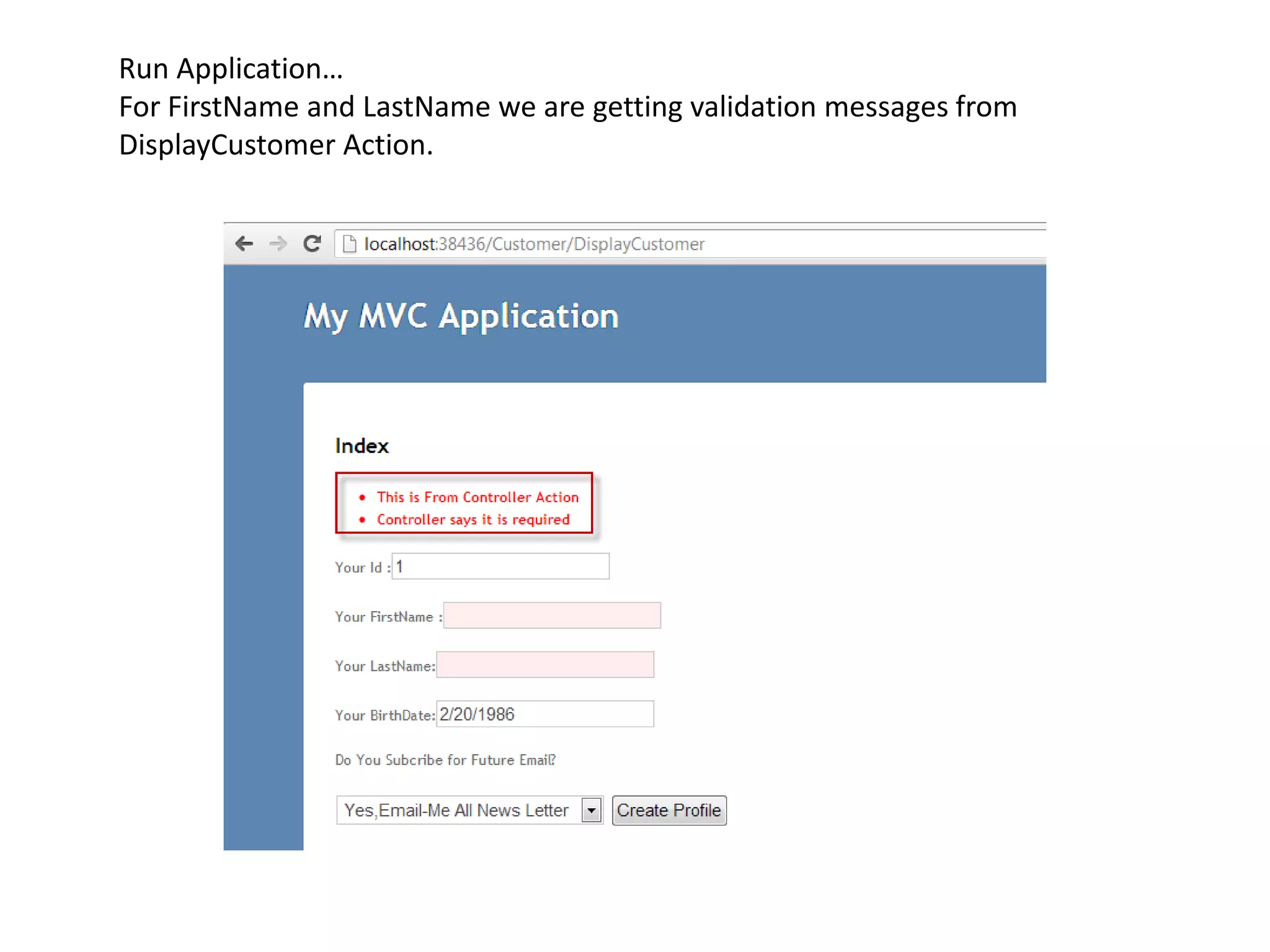Reload the page with refresh icon
The width and height of the screenshot is (1270, 952).
coord(312,244)
